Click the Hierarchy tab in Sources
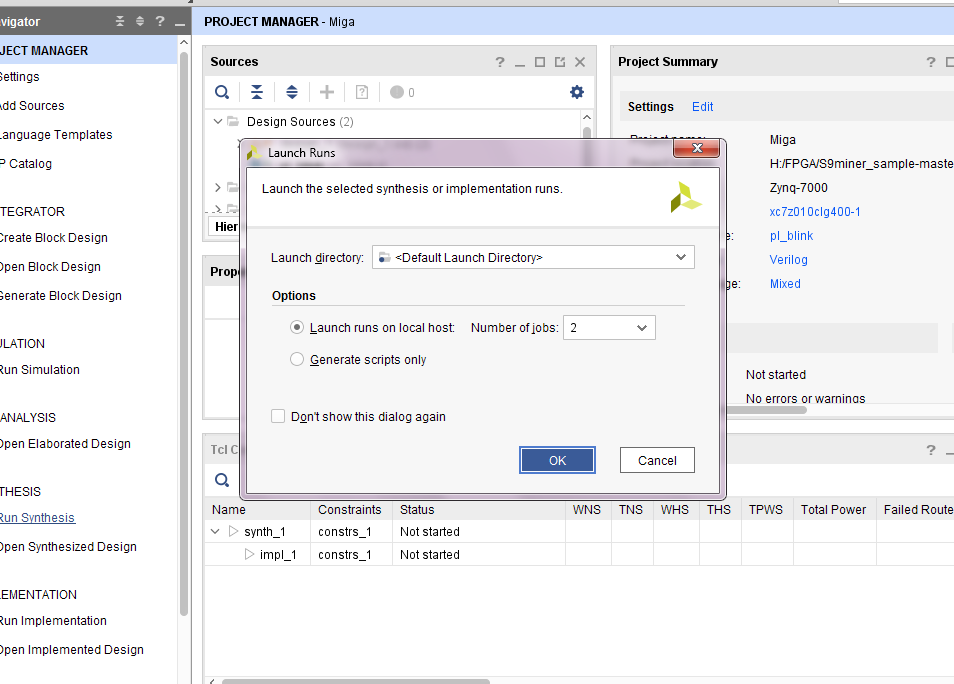The image size is (954, 684). pyautogui.click(x=224, y=226)
